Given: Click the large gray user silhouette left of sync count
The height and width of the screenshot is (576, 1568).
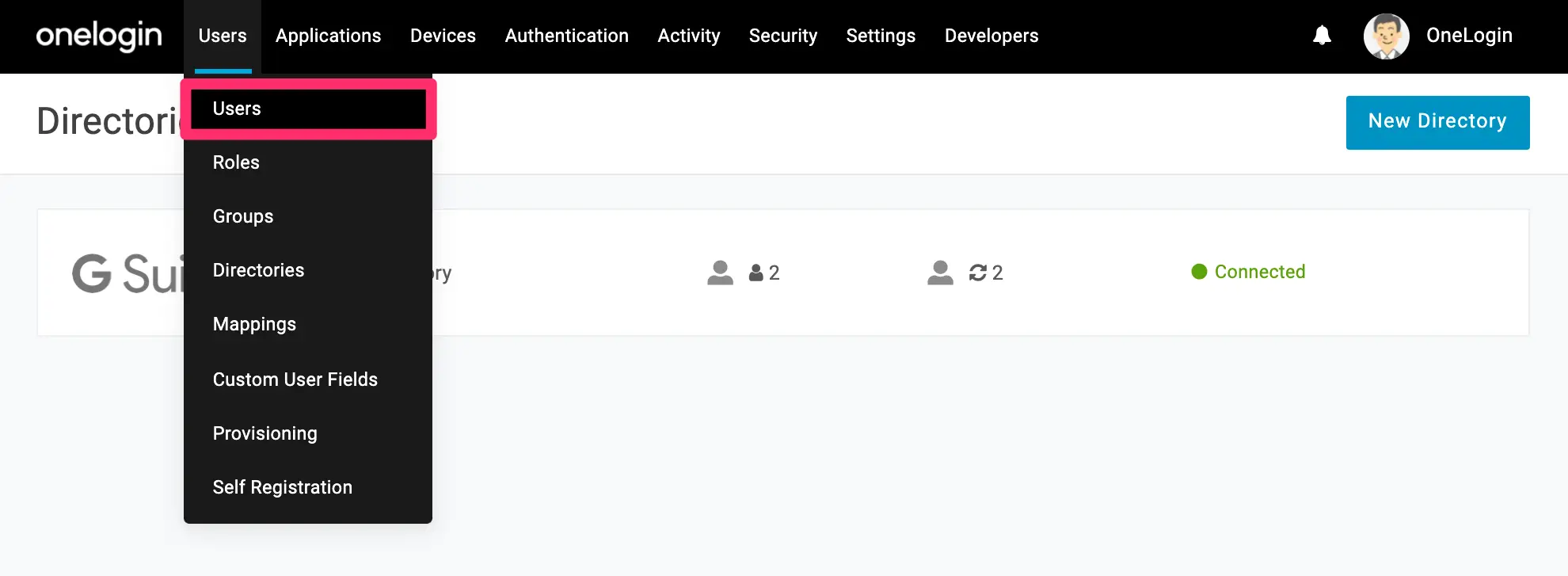Looking at the screenshot, I should click(940, 273).
